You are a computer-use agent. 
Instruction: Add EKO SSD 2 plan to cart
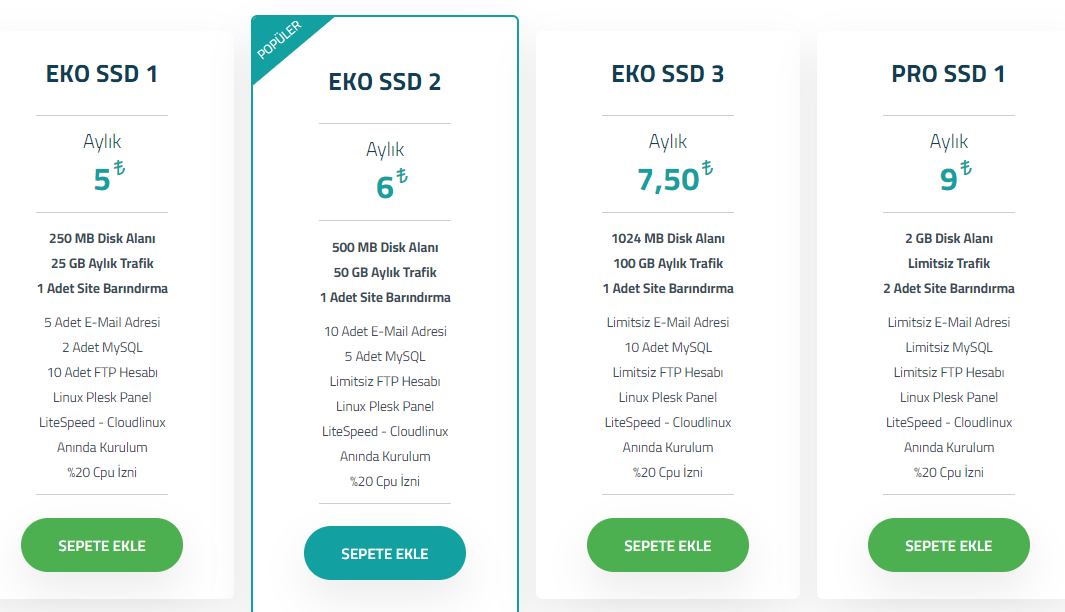click(384, 553)
